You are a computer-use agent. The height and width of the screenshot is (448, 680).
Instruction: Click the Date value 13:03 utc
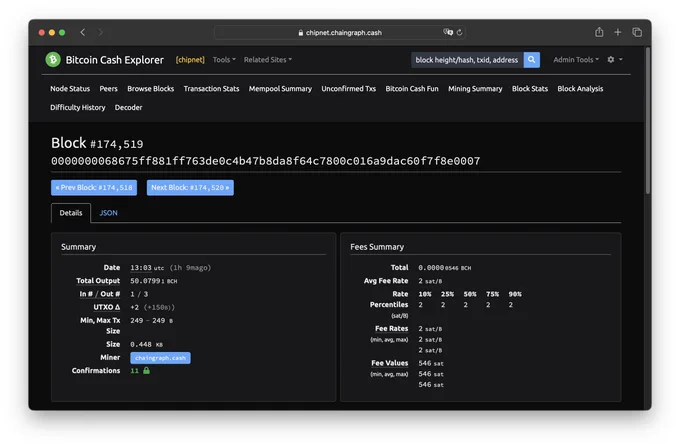[147, 268]
